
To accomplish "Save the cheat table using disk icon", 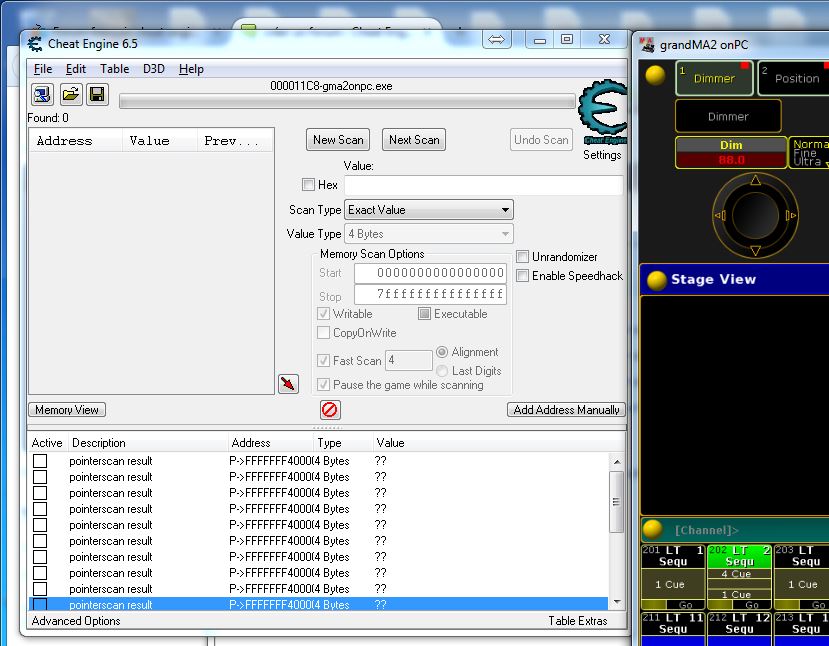I will (x=95, y=94).
